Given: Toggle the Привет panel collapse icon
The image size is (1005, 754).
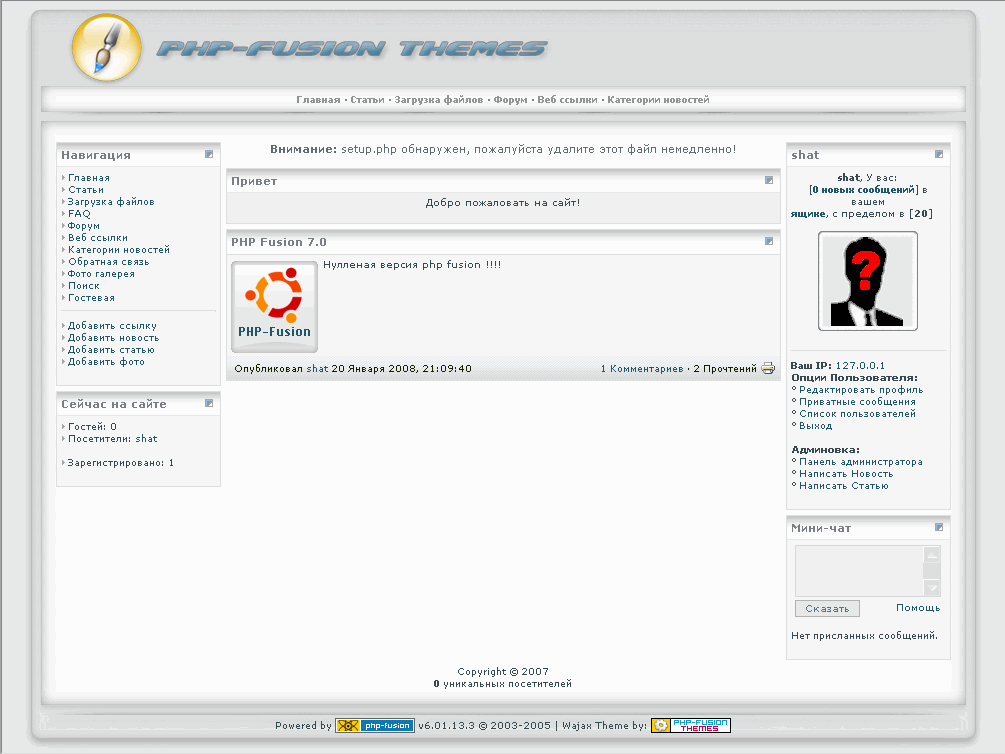Looking at the screenshot, I should point(769,180).
